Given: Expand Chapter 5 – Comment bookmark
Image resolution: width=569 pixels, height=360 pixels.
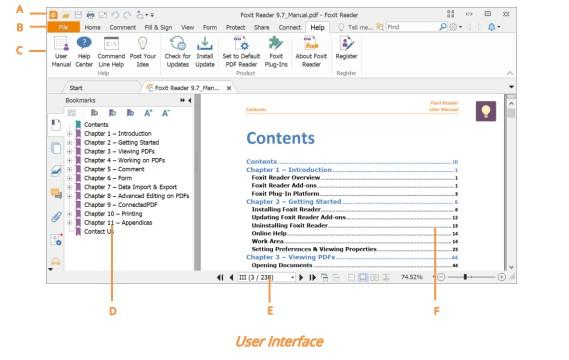Looking at the screenshot, I should (70, 169).
